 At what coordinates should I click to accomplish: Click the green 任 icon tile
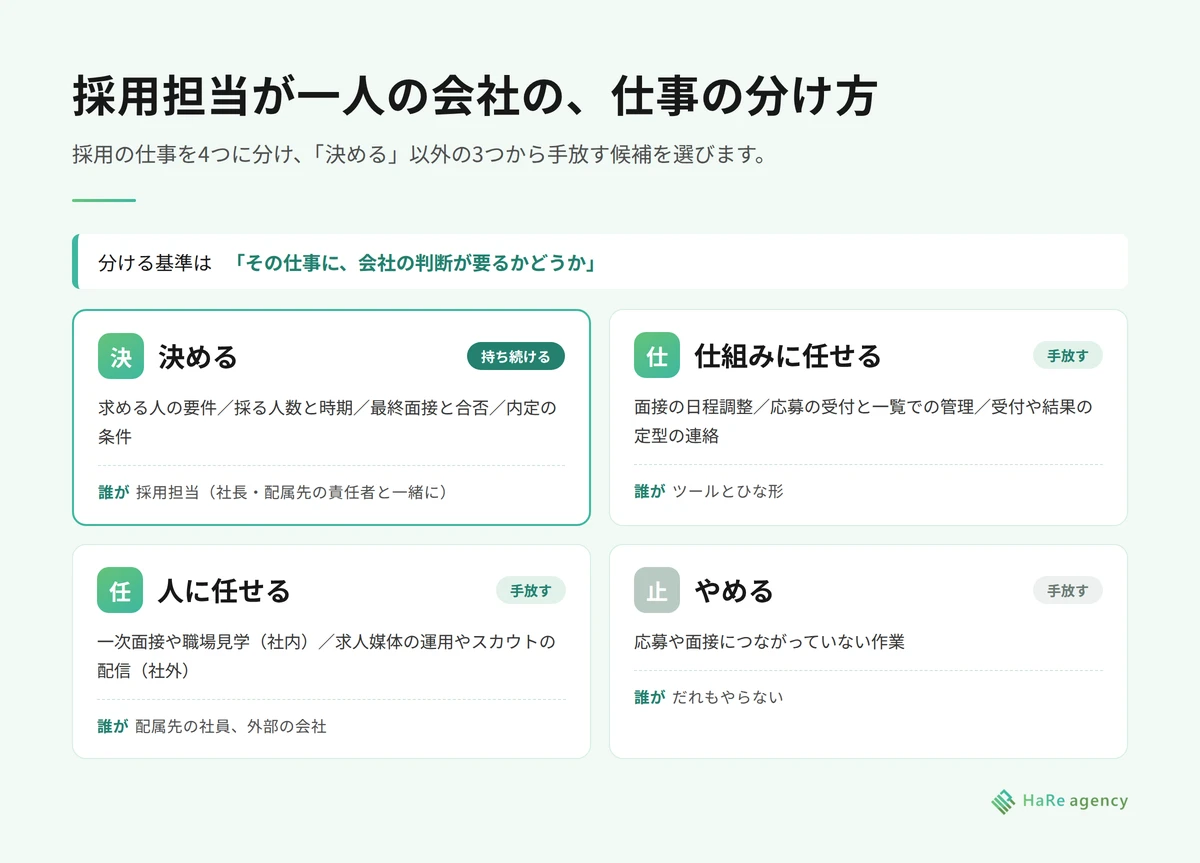(x=120, y=590)
